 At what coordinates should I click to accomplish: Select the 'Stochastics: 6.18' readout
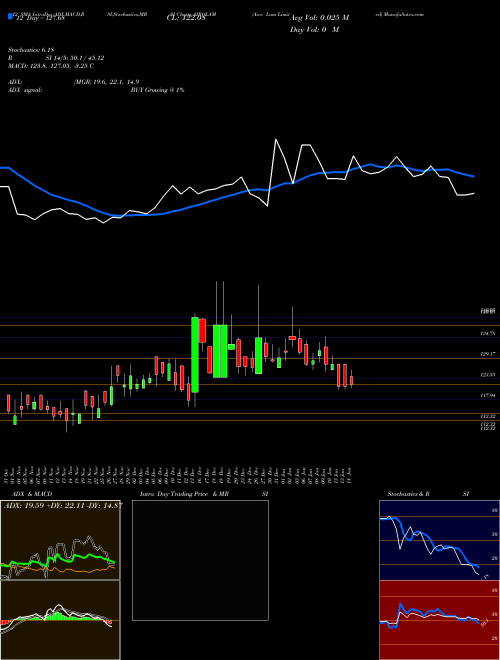[31, 51]
